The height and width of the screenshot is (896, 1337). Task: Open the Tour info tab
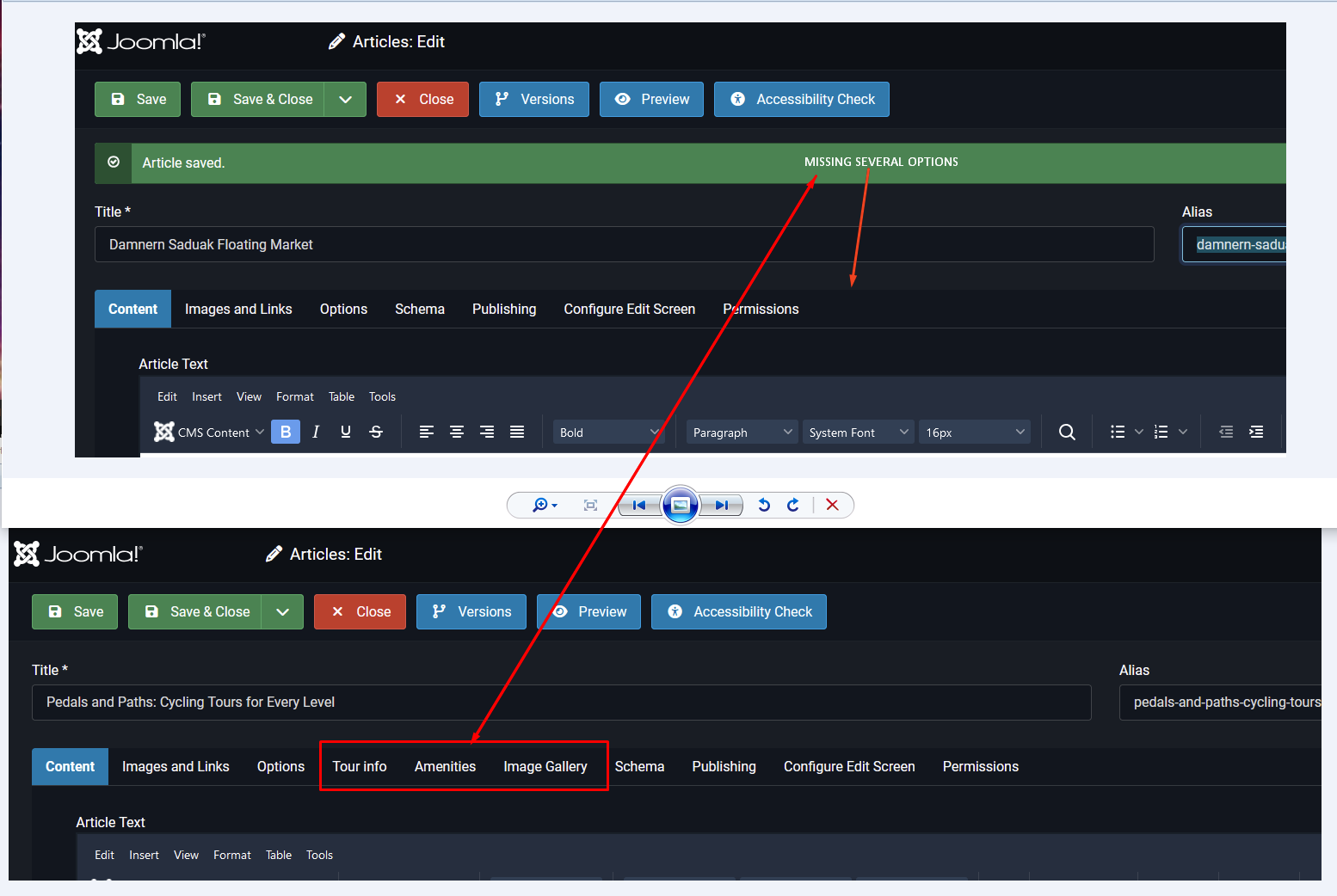coord(360,766)
